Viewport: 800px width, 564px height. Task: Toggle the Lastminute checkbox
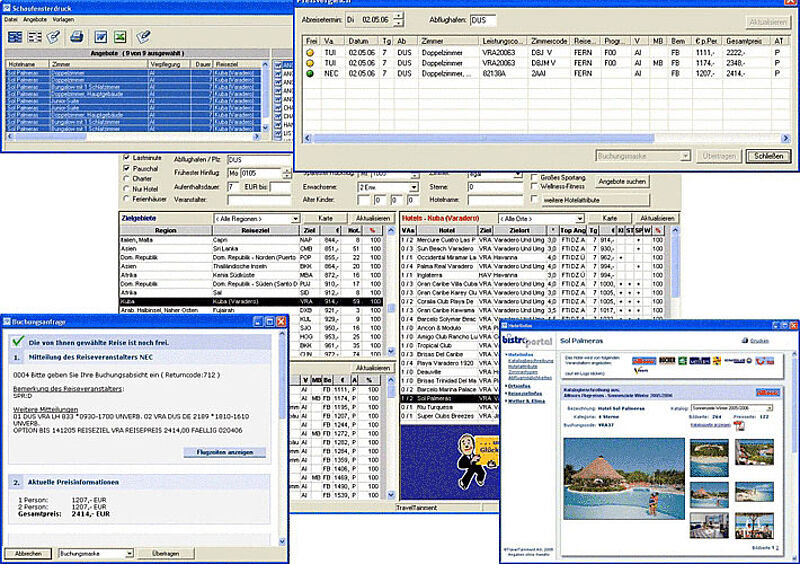pyautogui.click(x=127, y=158)
